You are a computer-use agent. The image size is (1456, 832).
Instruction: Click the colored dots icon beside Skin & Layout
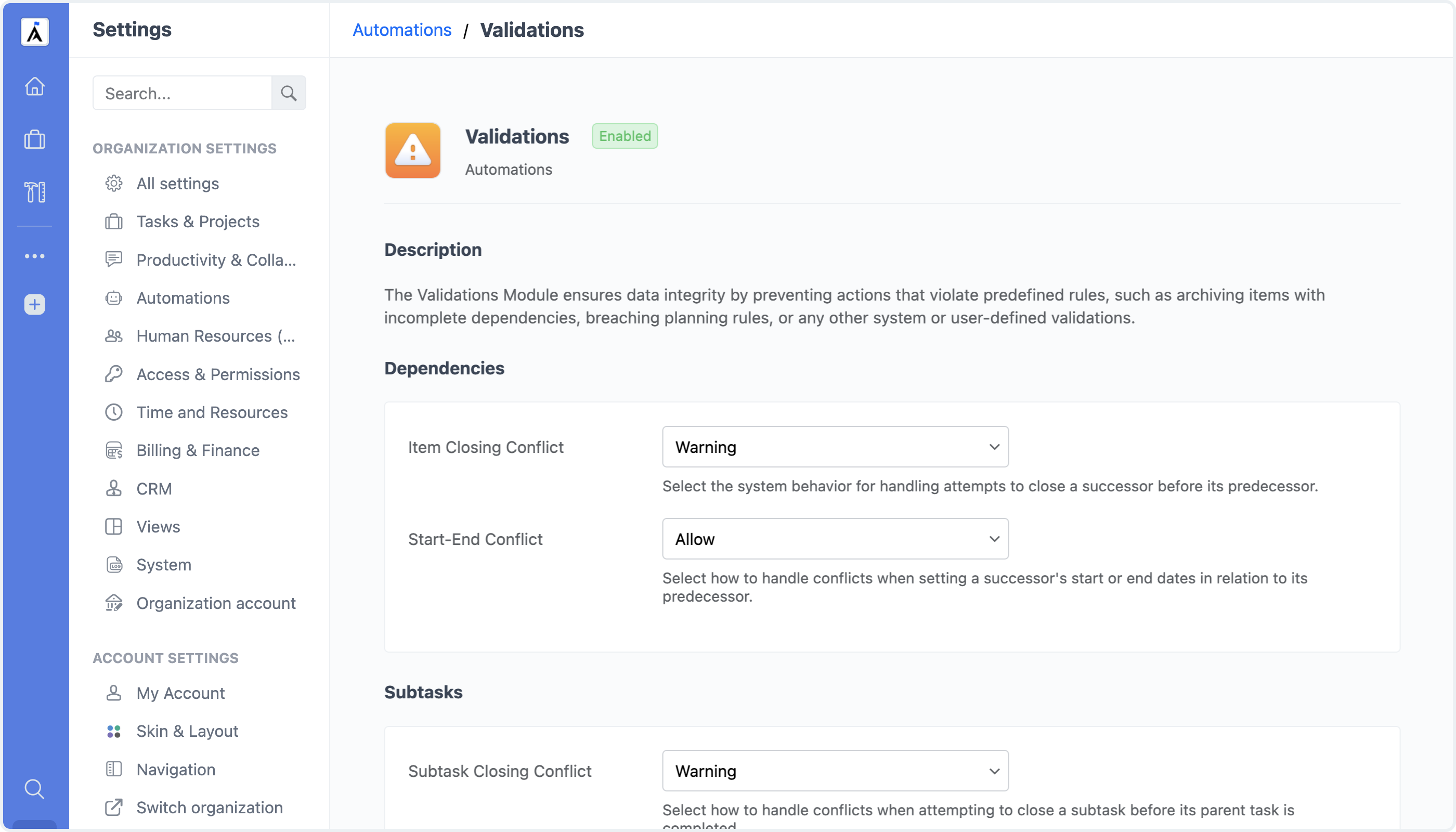click(114, 732)
